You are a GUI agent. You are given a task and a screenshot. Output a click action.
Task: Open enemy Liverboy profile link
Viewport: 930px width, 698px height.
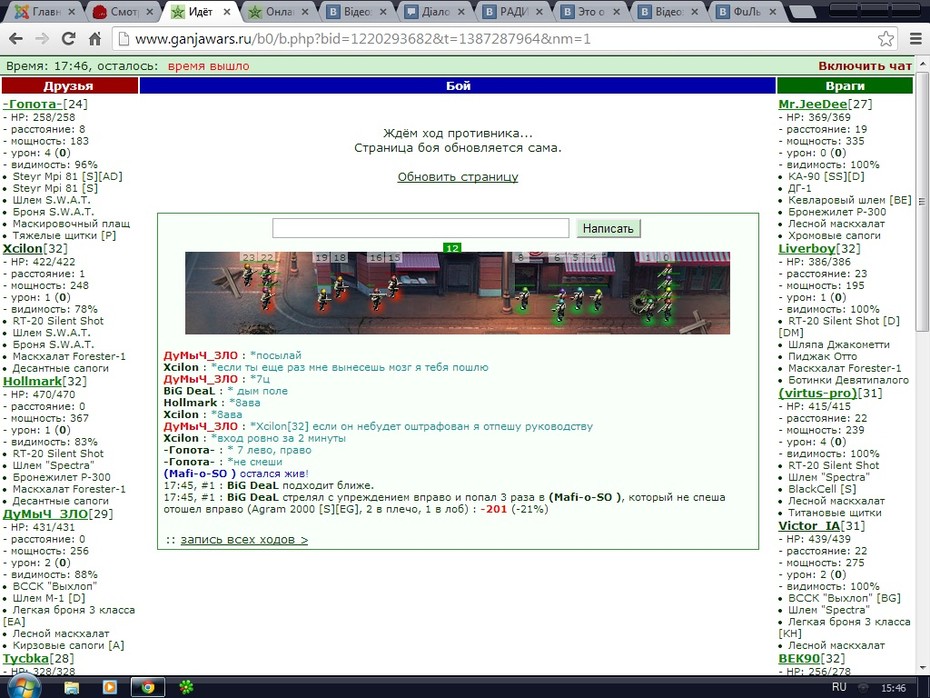[807, 248]
